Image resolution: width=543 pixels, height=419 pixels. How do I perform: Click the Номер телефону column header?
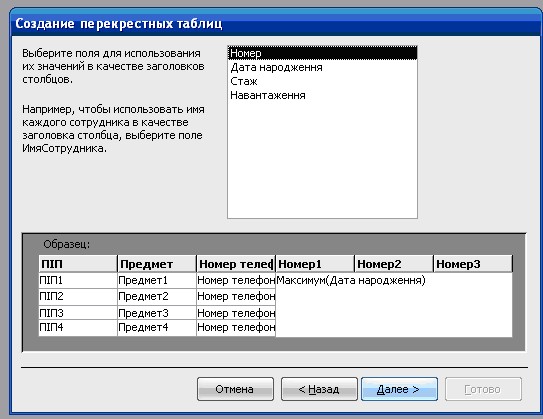[236, 264]
